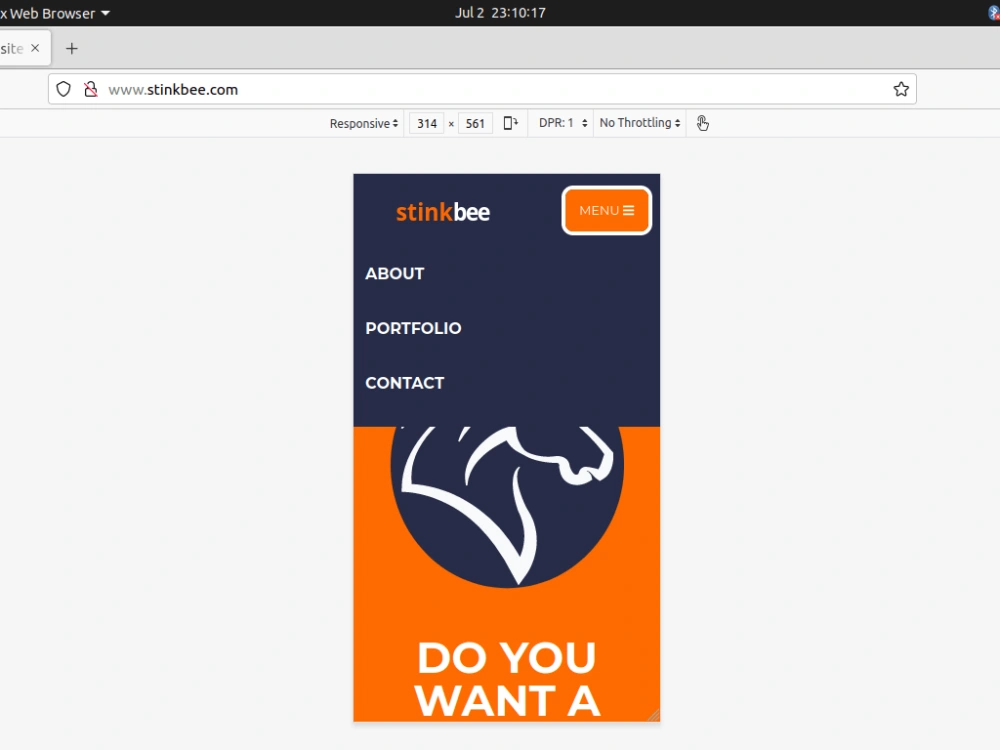Close the current browser tab
1000x750 pixels.
(x=35, y=48)
